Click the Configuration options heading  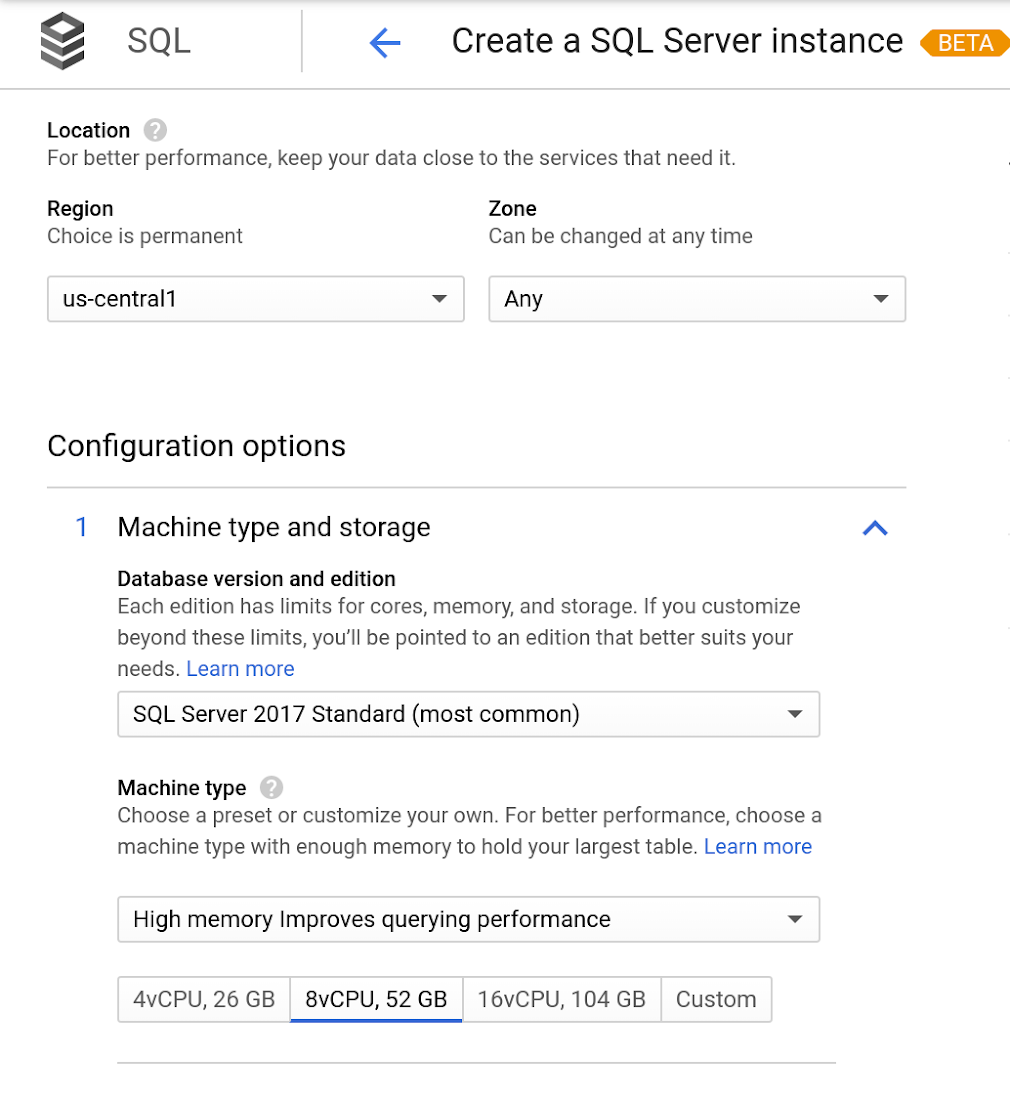click(196, 445)
